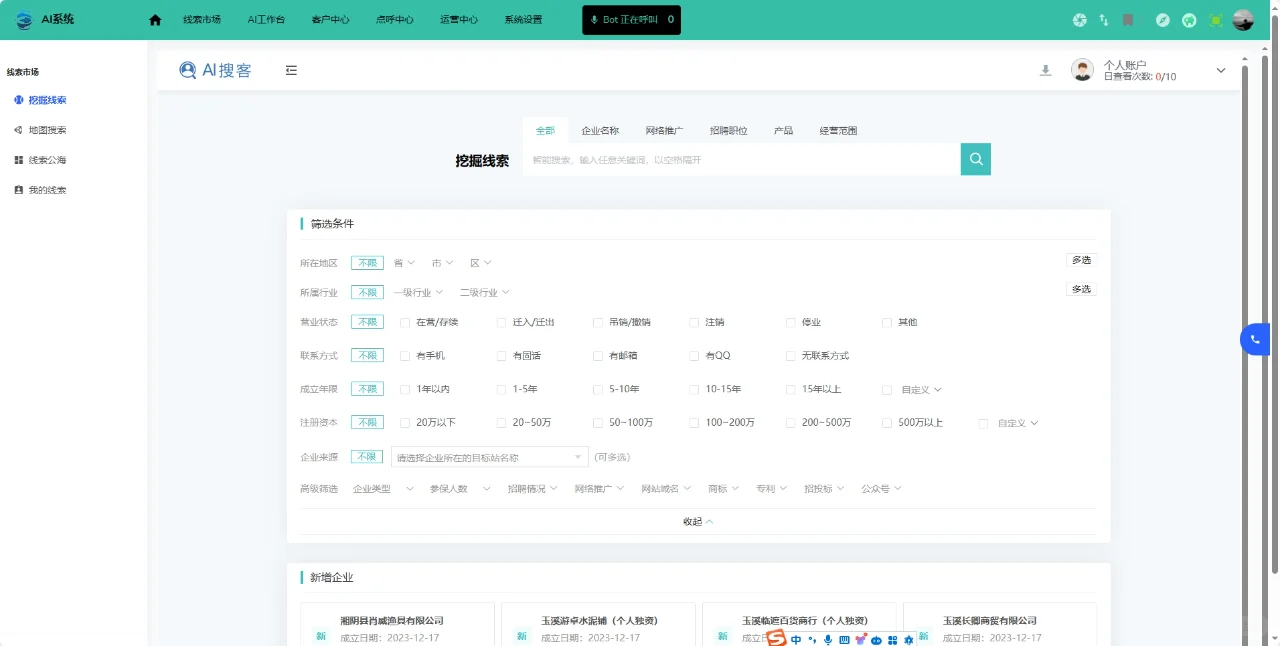Click the green fullscreen icon in header
Image resolution: width=1280 pixels, height=646 pixels.
point(1216,20)
